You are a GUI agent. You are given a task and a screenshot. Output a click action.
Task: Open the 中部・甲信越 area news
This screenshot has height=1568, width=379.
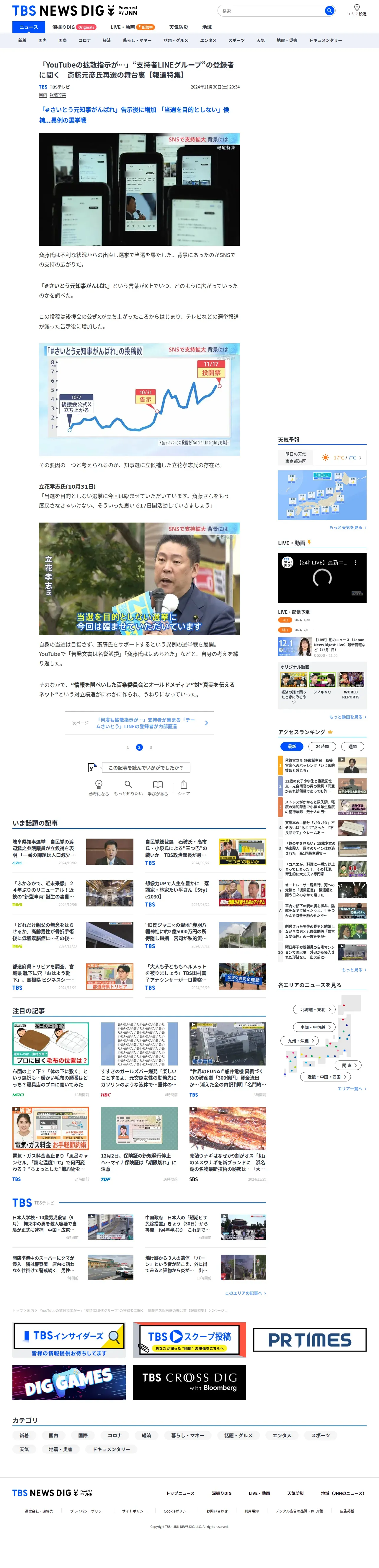[315, 1027]
